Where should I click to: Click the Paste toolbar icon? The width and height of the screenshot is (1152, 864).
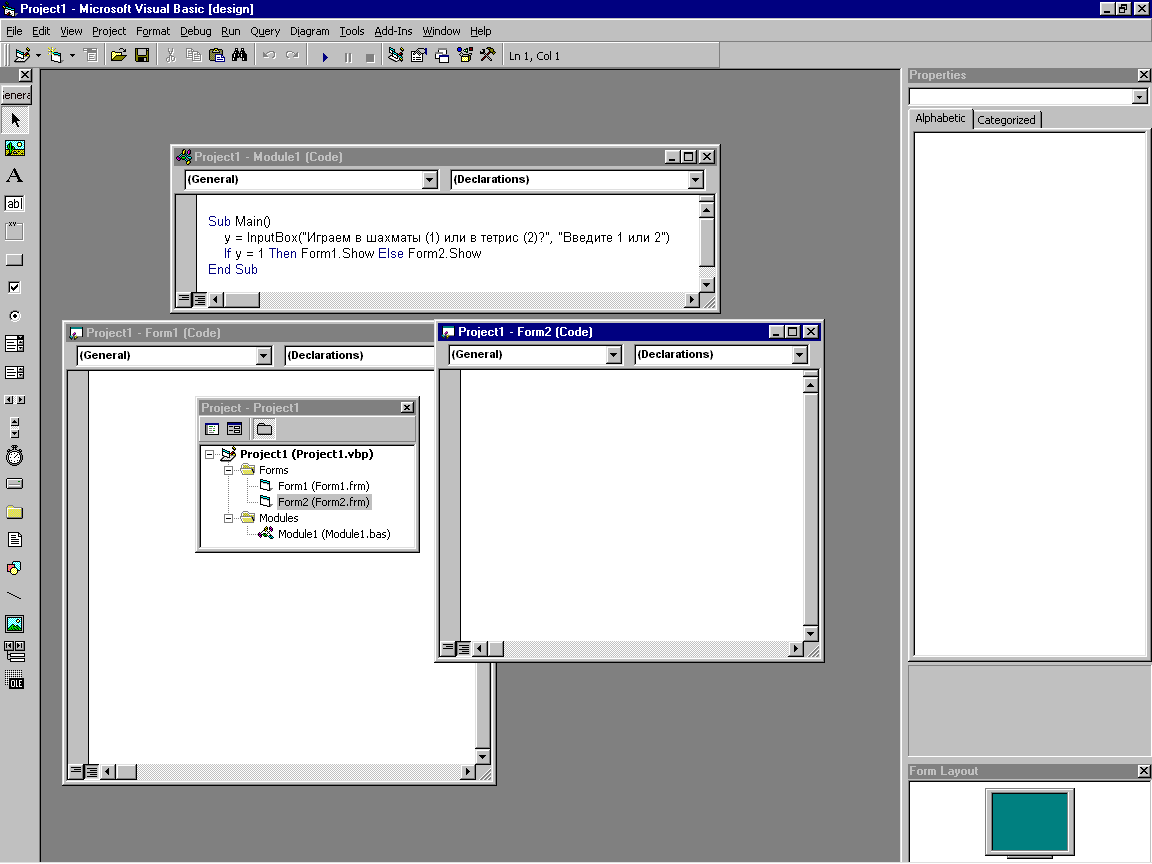217,55
